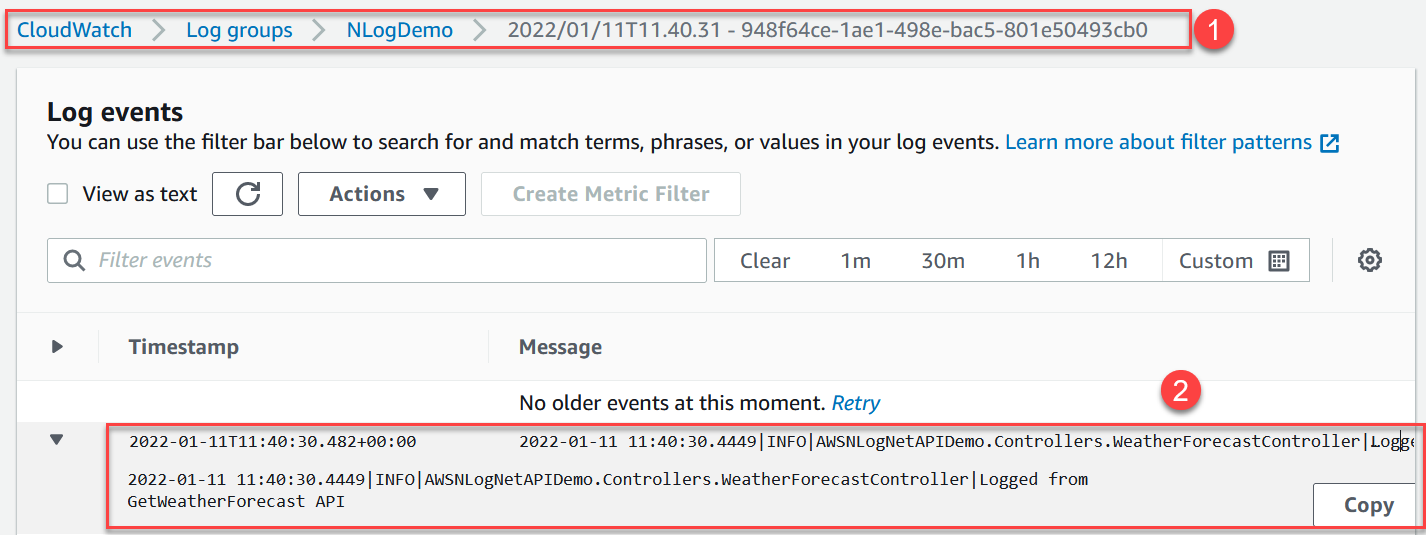
Task: Open the log events settings gear
Action: [1369, 260]
